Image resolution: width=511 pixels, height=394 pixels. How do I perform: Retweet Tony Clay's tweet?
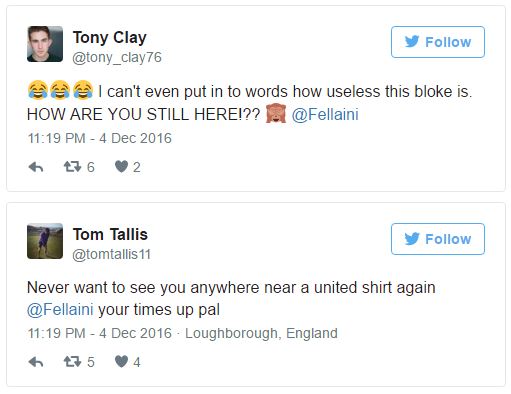click(72, 166)
